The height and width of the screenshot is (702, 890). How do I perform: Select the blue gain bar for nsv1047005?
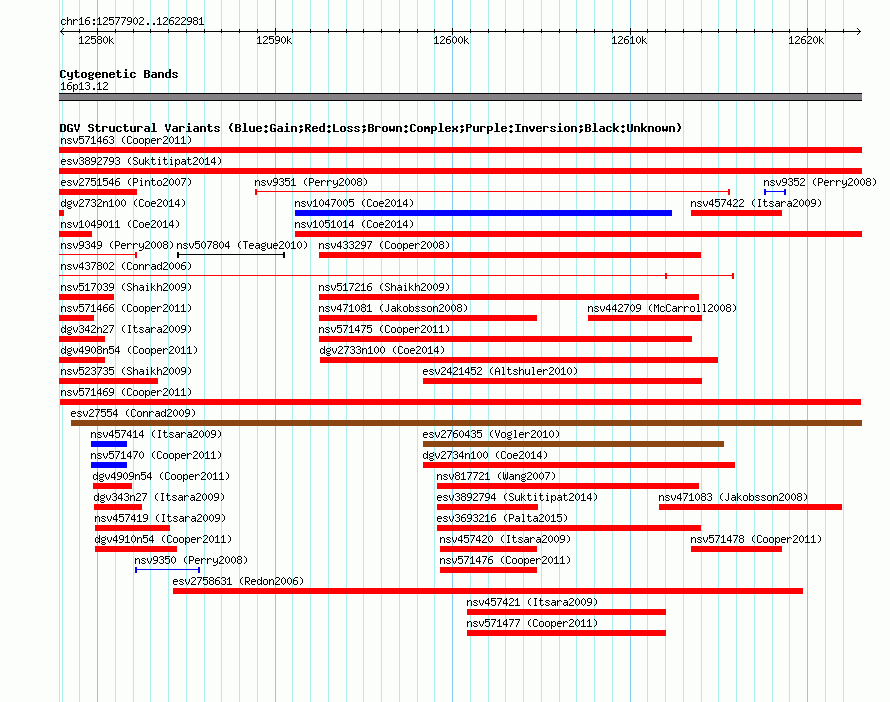[x=483, y=213]
